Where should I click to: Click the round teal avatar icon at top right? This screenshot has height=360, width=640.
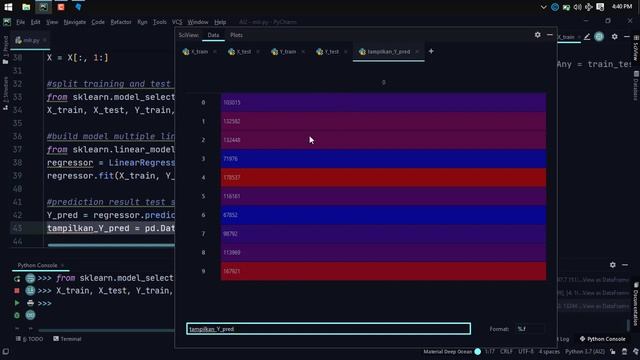pos(599,37)
